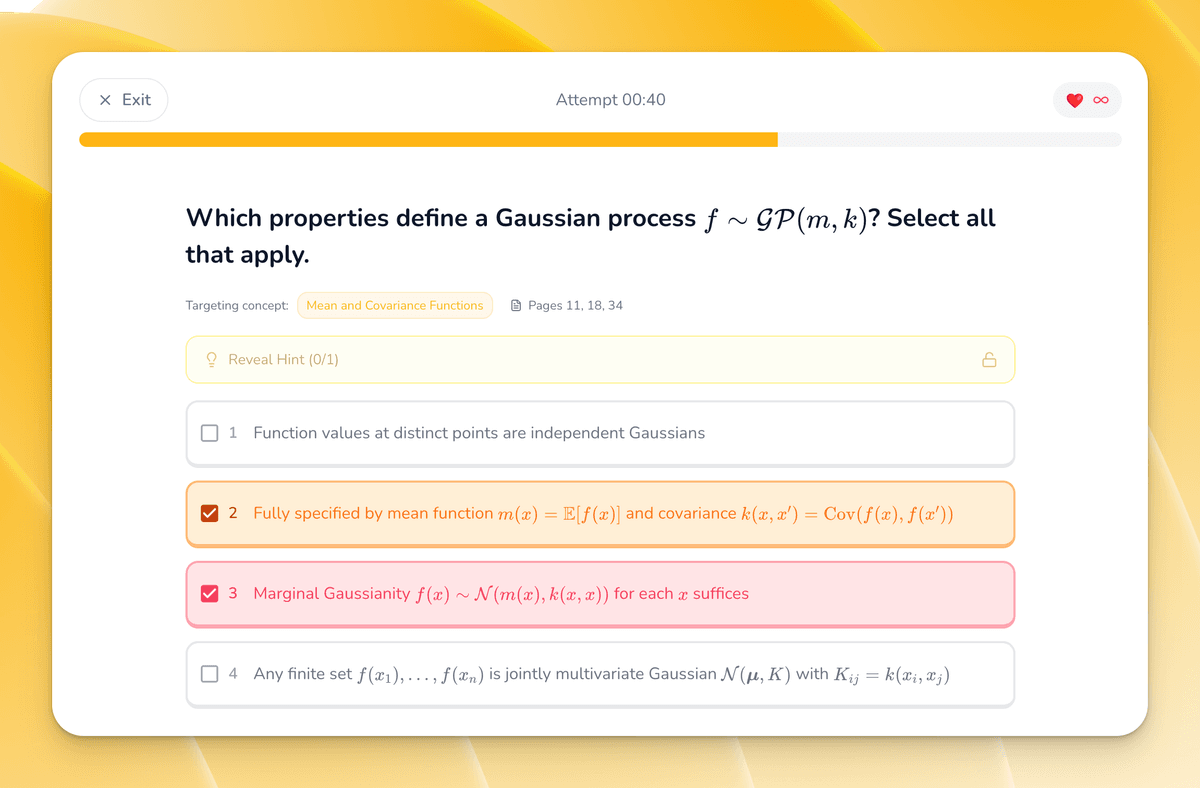Check option 1 checkbox about independent Gaussians
The height and width of the screenshot is (788, 1200).
(x=209, y=433)
